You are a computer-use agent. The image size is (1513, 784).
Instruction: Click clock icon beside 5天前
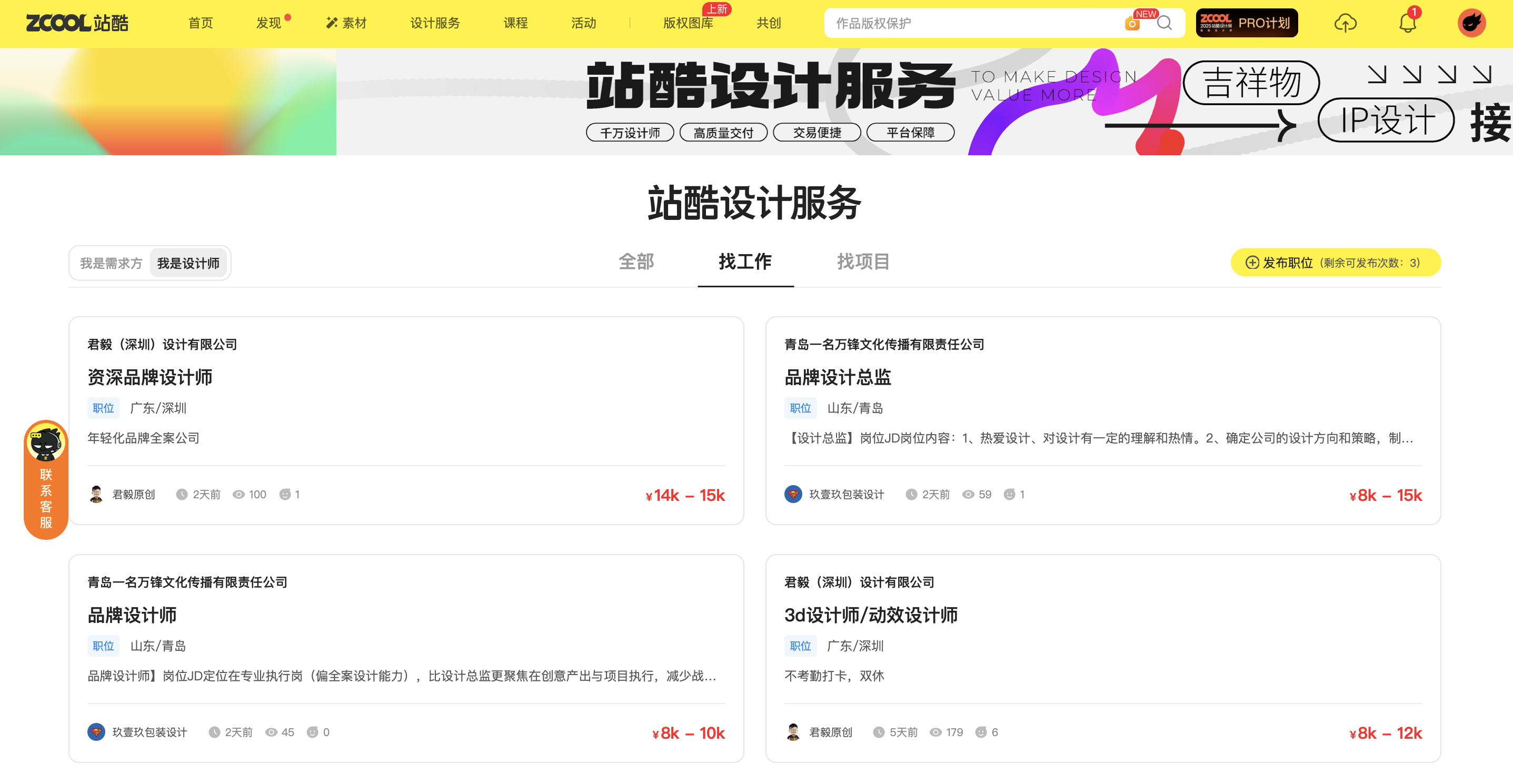[879, 732]
